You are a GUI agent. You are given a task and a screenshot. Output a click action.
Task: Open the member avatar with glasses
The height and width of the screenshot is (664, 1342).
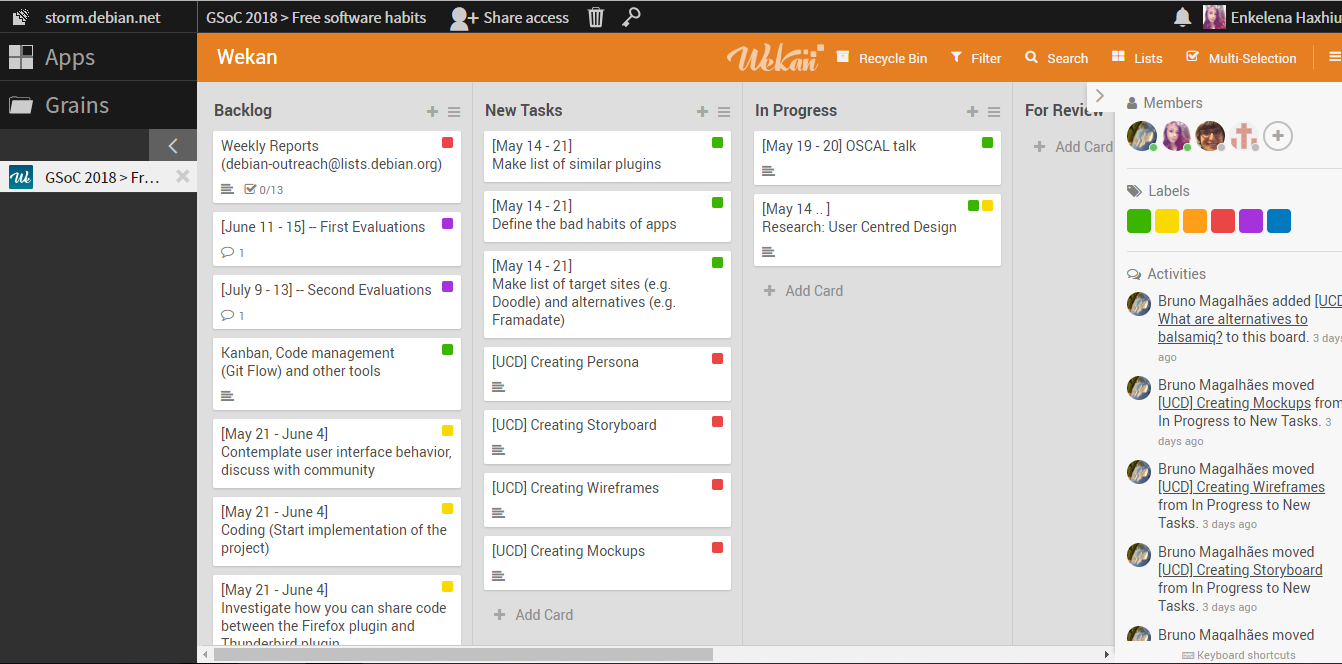coord(1210,136)
